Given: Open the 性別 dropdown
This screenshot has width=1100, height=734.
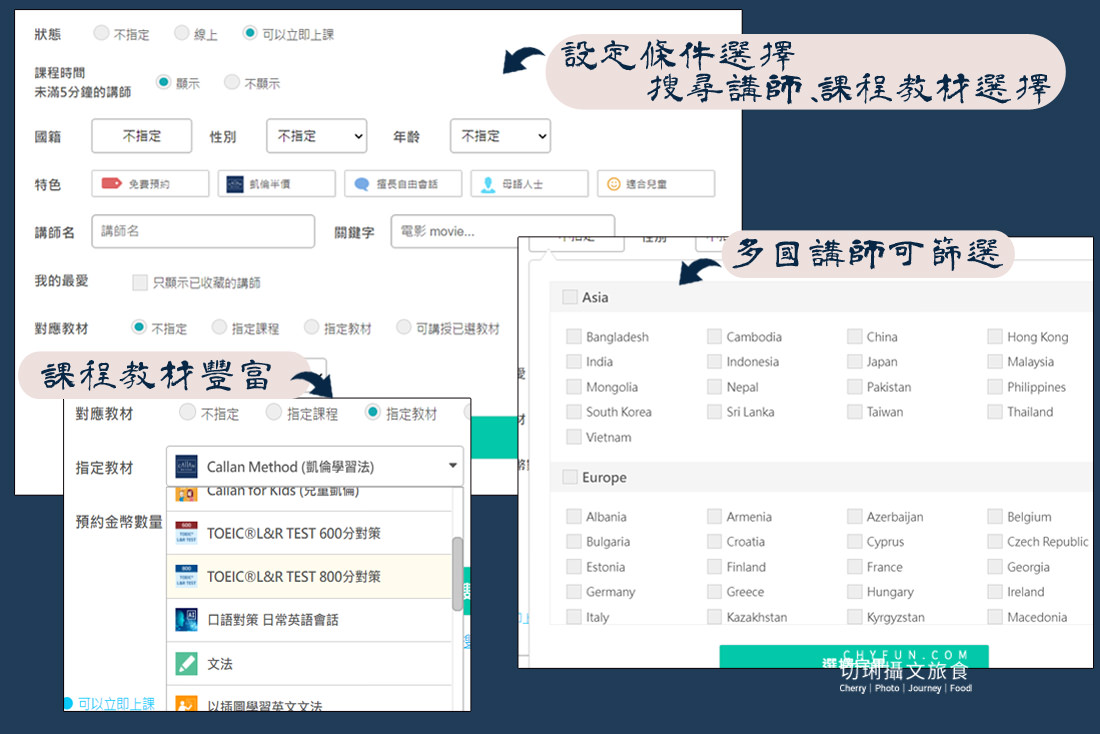Looking at the screenshot, I should click(316, 136).
